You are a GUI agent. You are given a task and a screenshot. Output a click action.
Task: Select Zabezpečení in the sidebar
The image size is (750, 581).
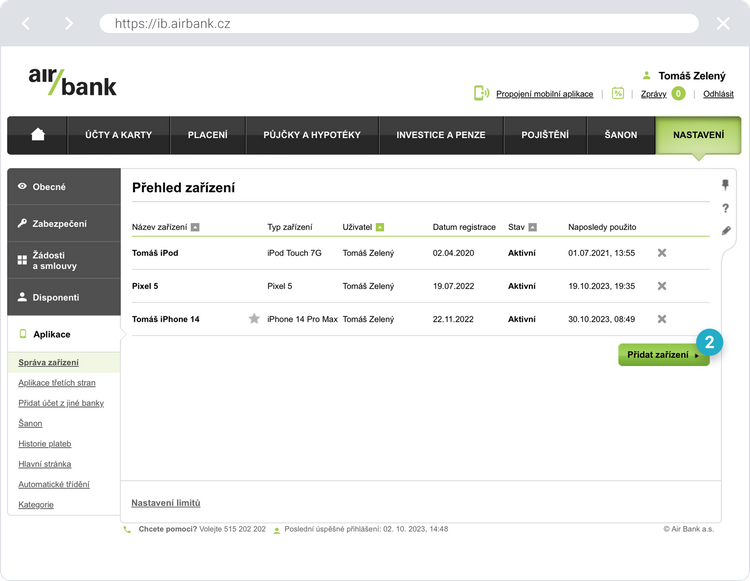pyautogui.click(x=64, y=224)
